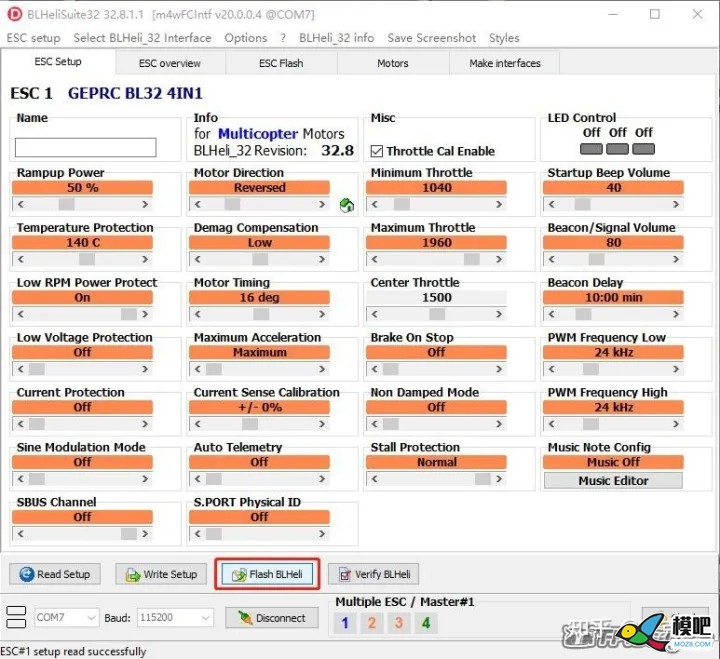This screenshot has width=720, height=659.
Task: Increase Minimum Throttle with right arrow
Action: coord(499,204)
